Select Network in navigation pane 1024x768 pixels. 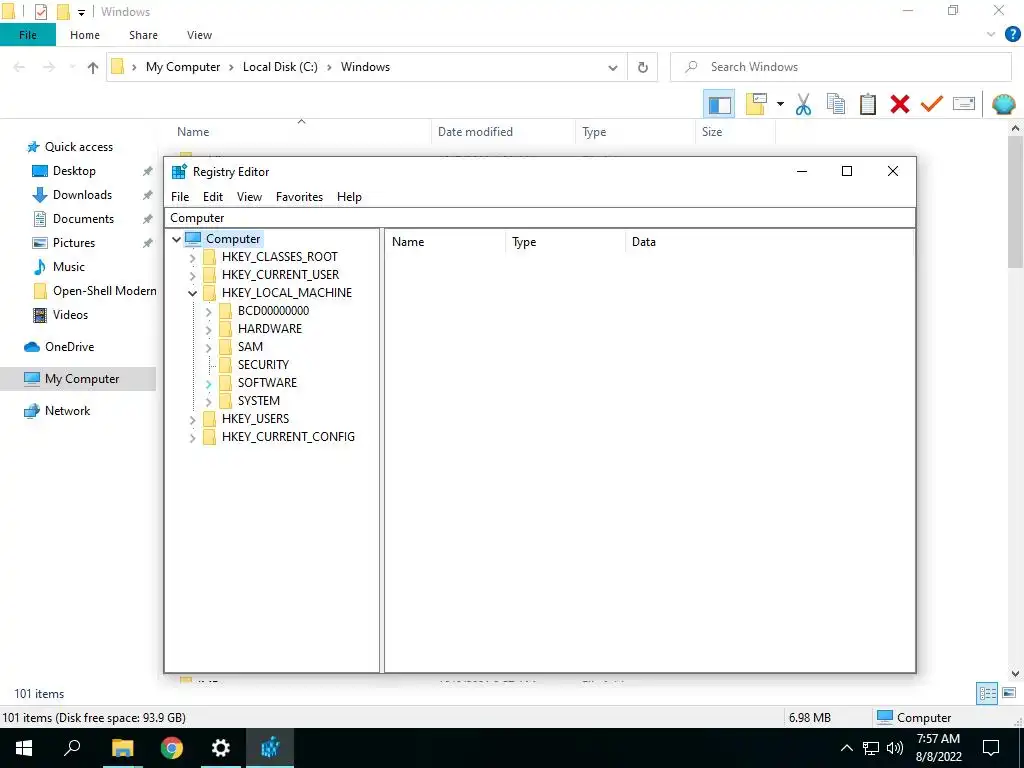(67, 411)
